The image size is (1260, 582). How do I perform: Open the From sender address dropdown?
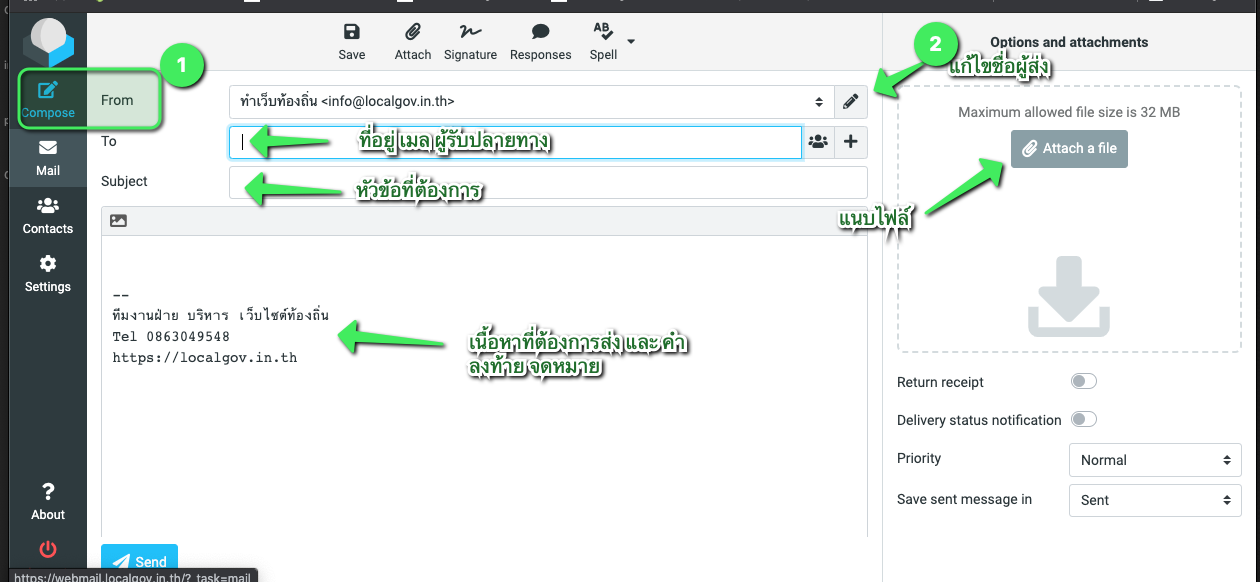click(530, 101)
